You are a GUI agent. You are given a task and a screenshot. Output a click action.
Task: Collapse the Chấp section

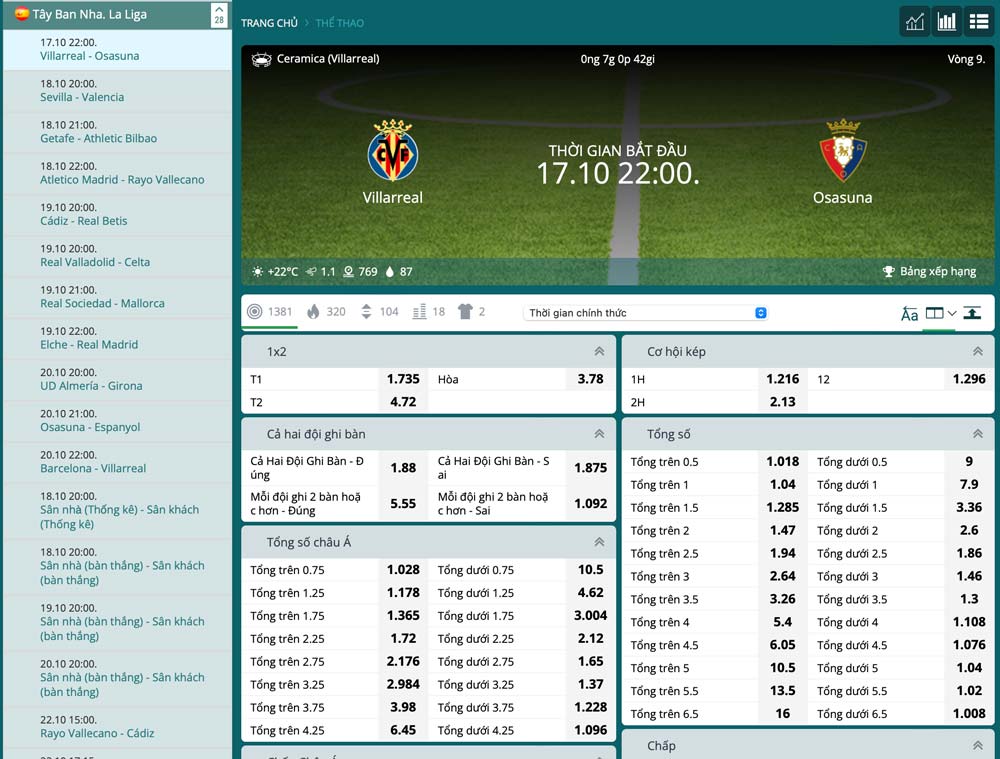point(978,746)
